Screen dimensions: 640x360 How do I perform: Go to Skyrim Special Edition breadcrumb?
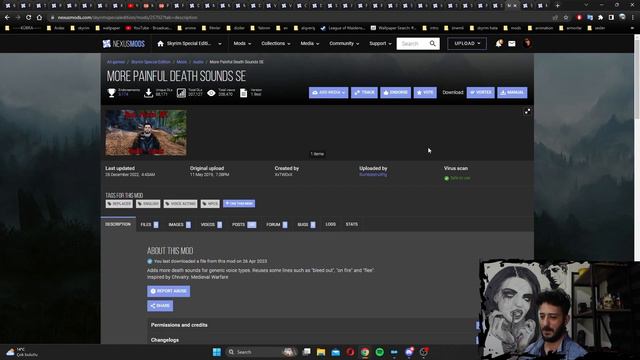tap(151, 62)
